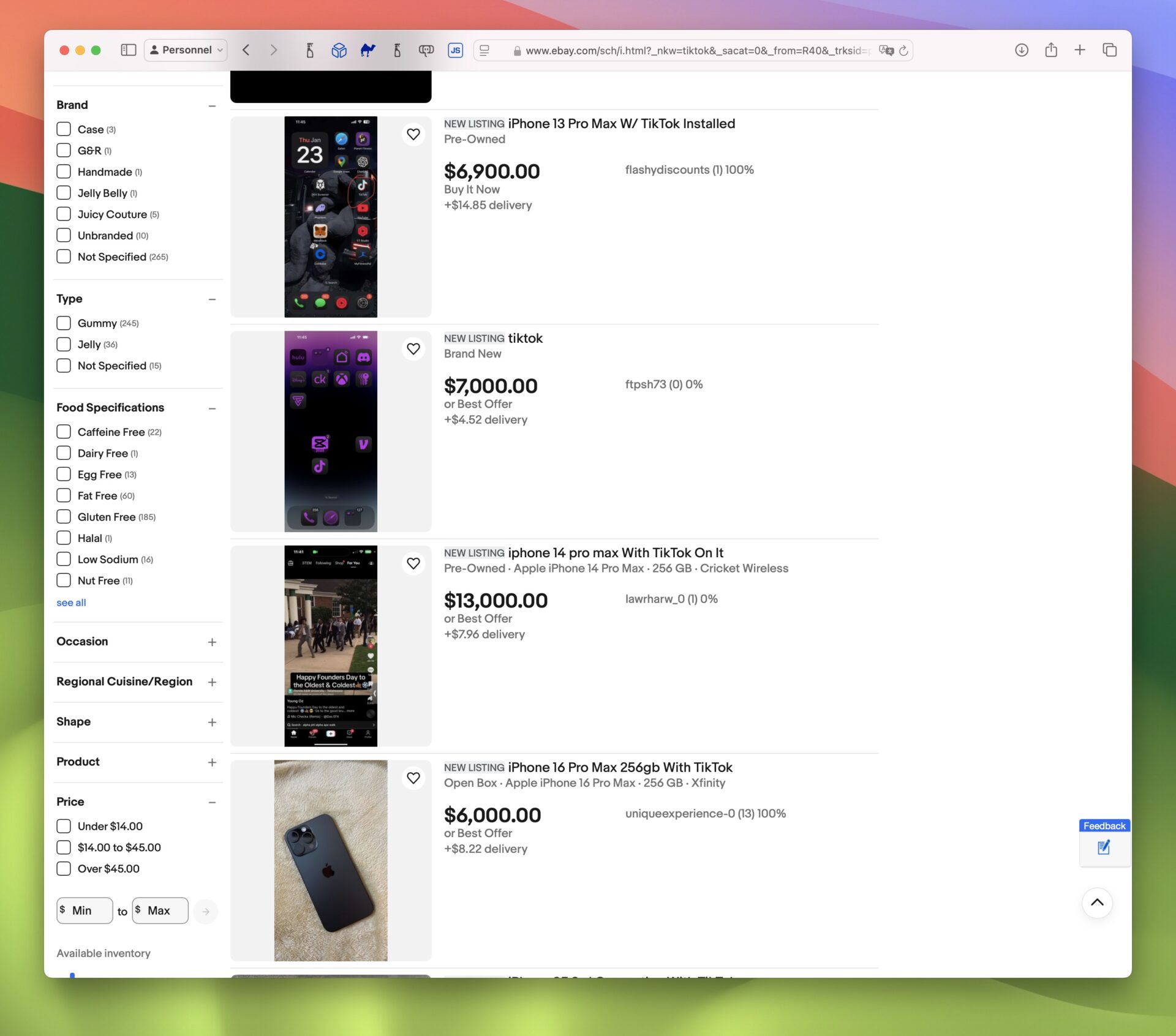Image resolution: width=1176 pixels, height=1036 pixels.
Task: Click the Share icon in Safari toolbar
Action: tap(1051, 50)
